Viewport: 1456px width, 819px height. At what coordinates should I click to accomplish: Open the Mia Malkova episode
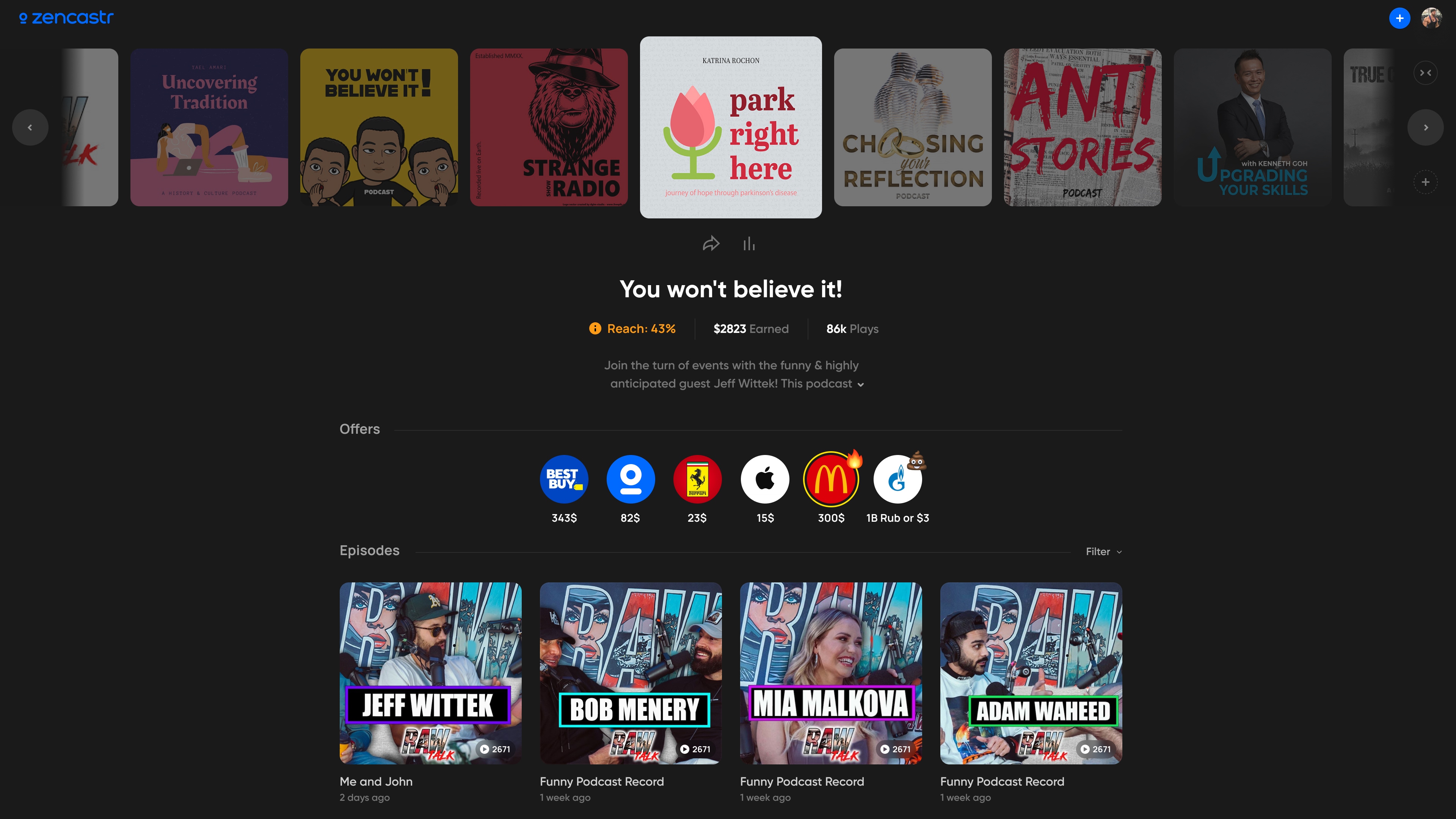pos(830,673)
